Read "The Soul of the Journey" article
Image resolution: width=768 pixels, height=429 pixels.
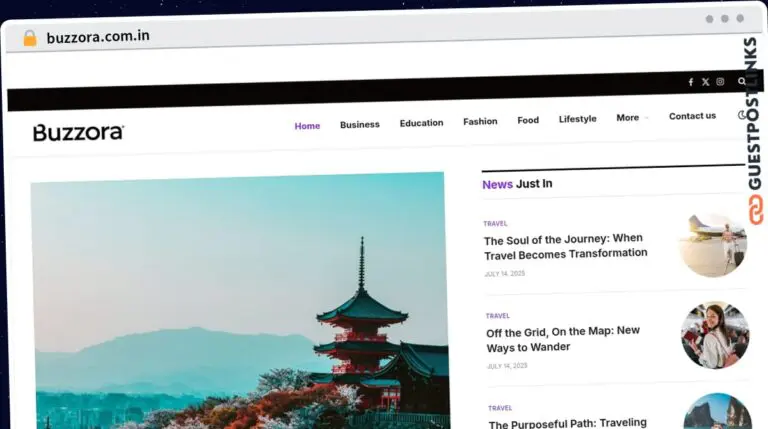point(565,246)
